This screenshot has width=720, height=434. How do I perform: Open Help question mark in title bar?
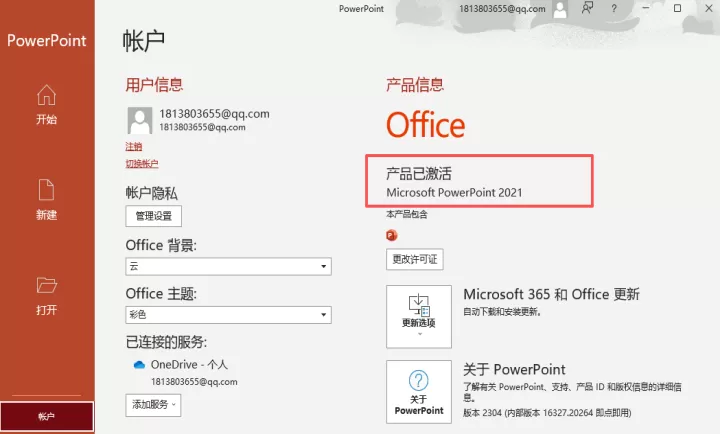614,8
